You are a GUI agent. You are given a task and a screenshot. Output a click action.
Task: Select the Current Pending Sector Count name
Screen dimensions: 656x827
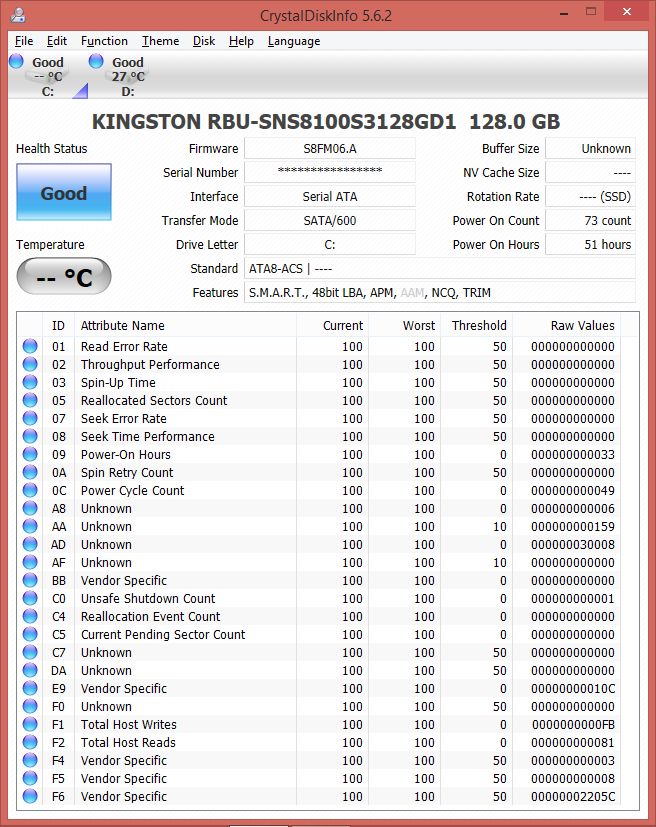pos(163,634)
